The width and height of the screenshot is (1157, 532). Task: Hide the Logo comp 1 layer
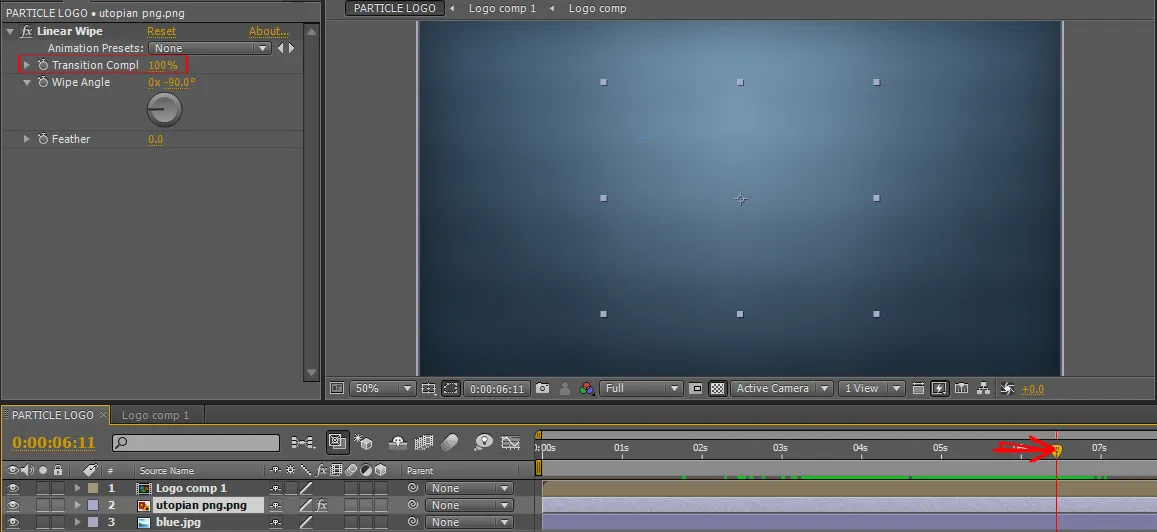pyautogui.click(x=13, y=488)
